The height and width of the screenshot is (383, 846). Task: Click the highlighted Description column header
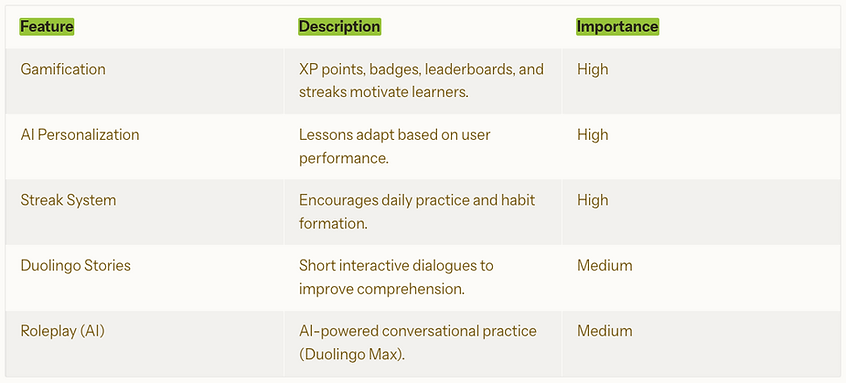pyautogui.click(x=339, y=26)
